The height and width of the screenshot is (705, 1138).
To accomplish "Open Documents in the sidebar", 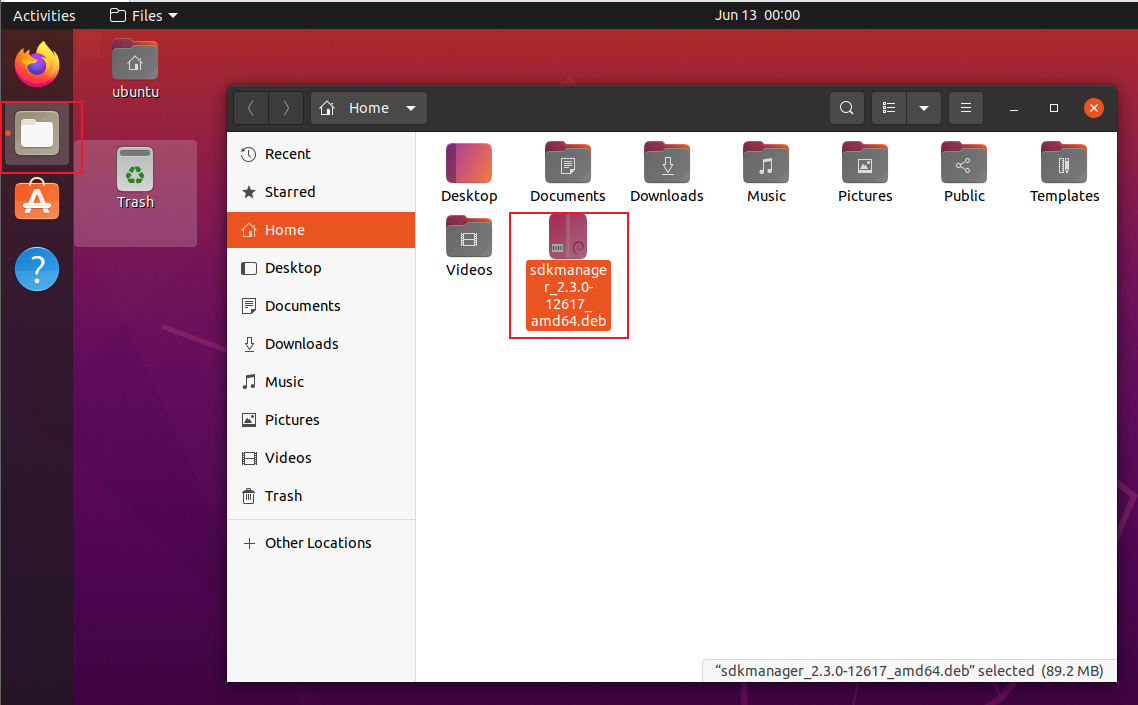I will 321,306.
